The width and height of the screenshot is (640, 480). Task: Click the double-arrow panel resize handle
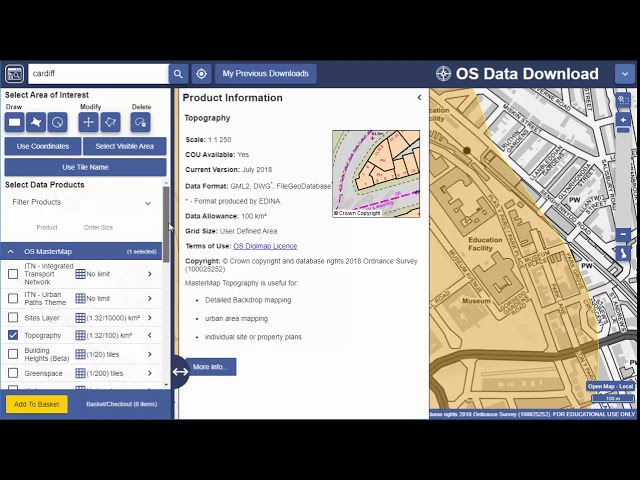coord(180,371)
